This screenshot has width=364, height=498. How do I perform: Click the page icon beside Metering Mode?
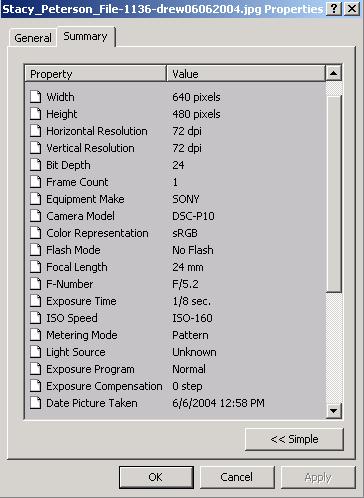coord(36,335)
